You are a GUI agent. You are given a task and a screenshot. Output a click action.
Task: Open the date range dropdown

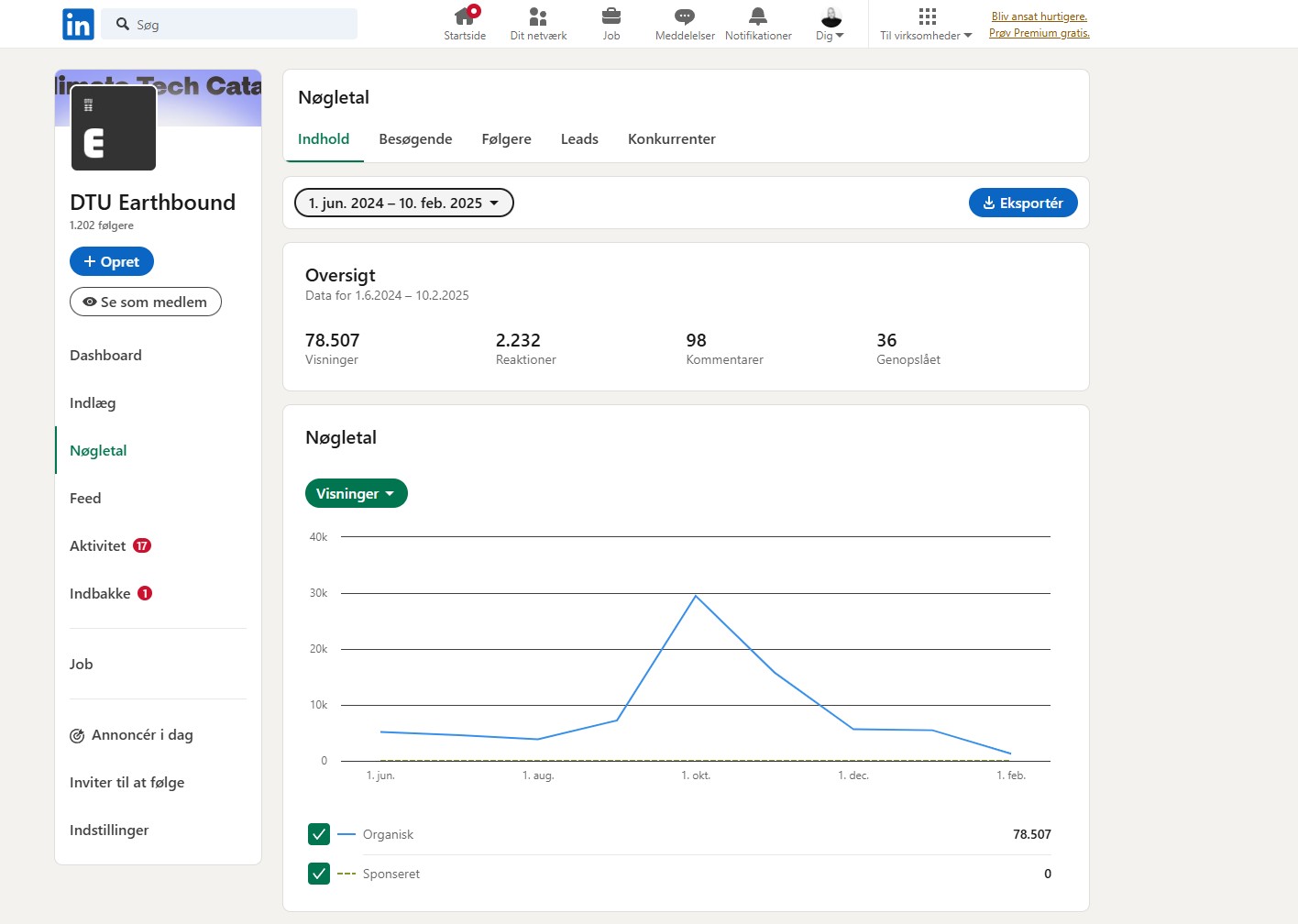click(x=403, y=203)
